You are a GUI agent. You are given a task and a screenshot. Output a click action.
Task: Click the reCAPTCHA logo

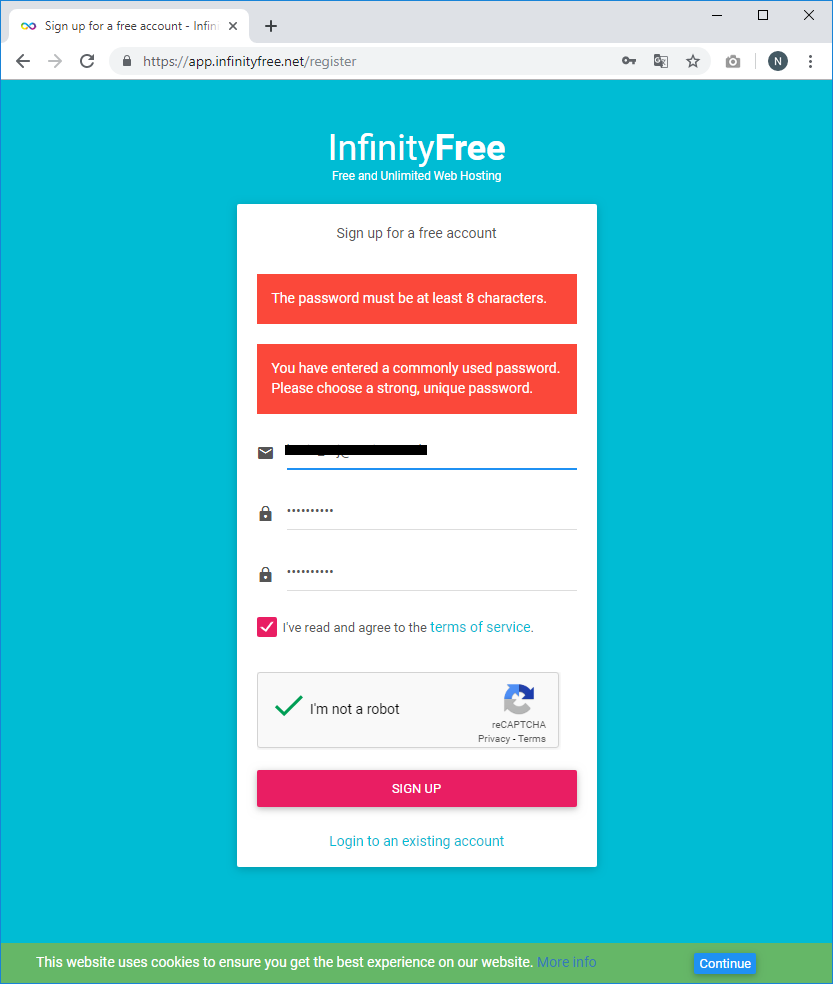coord(519,699)
